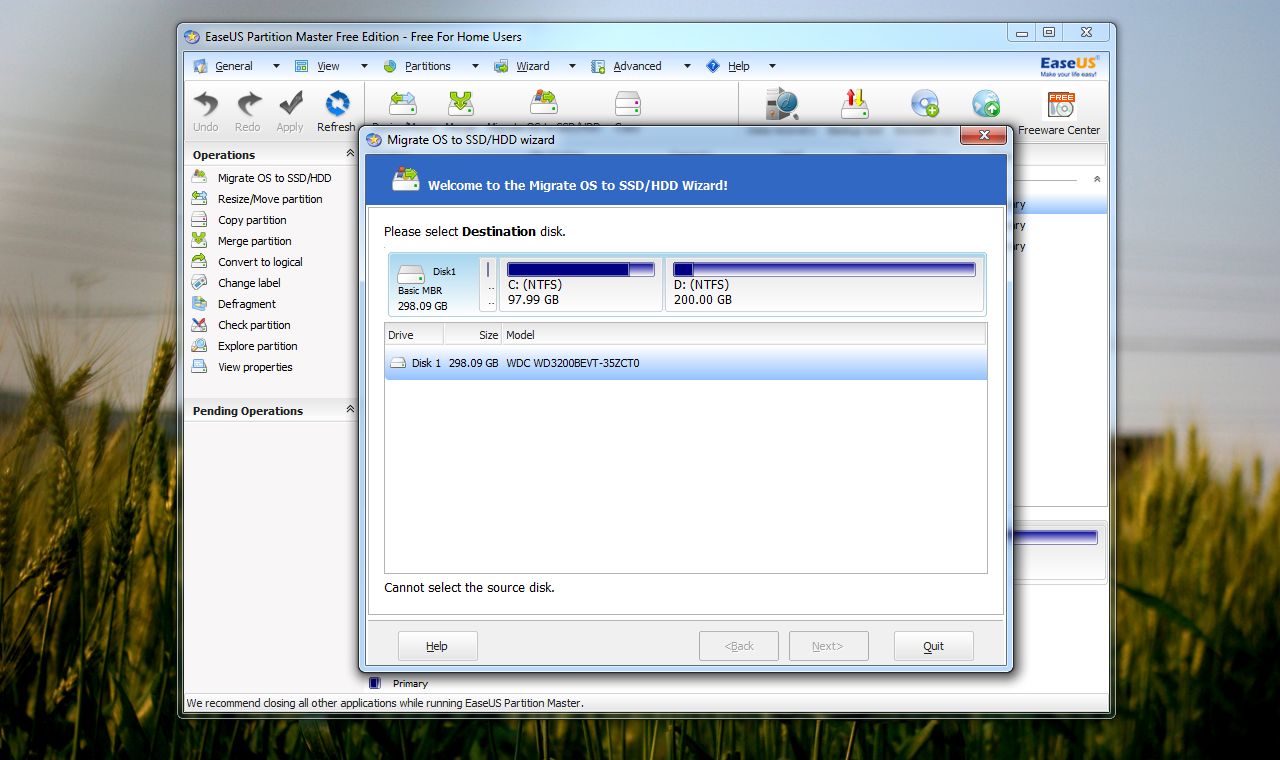Open the Partitions menu
The width and height of the screenshot is (1280, 760).
(428, 66)
